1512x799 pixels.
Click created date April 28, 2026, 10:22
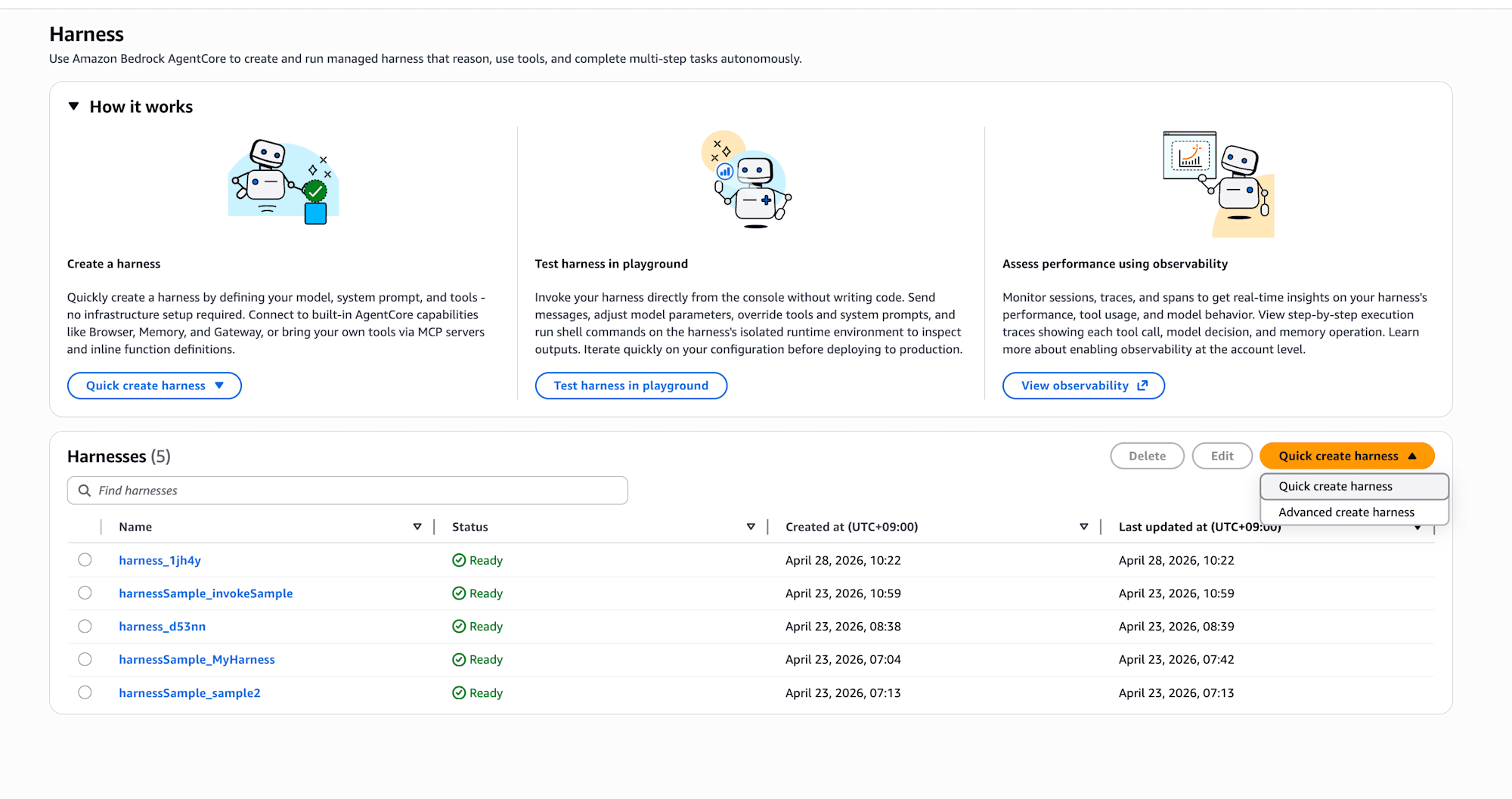tap(843, 560)
